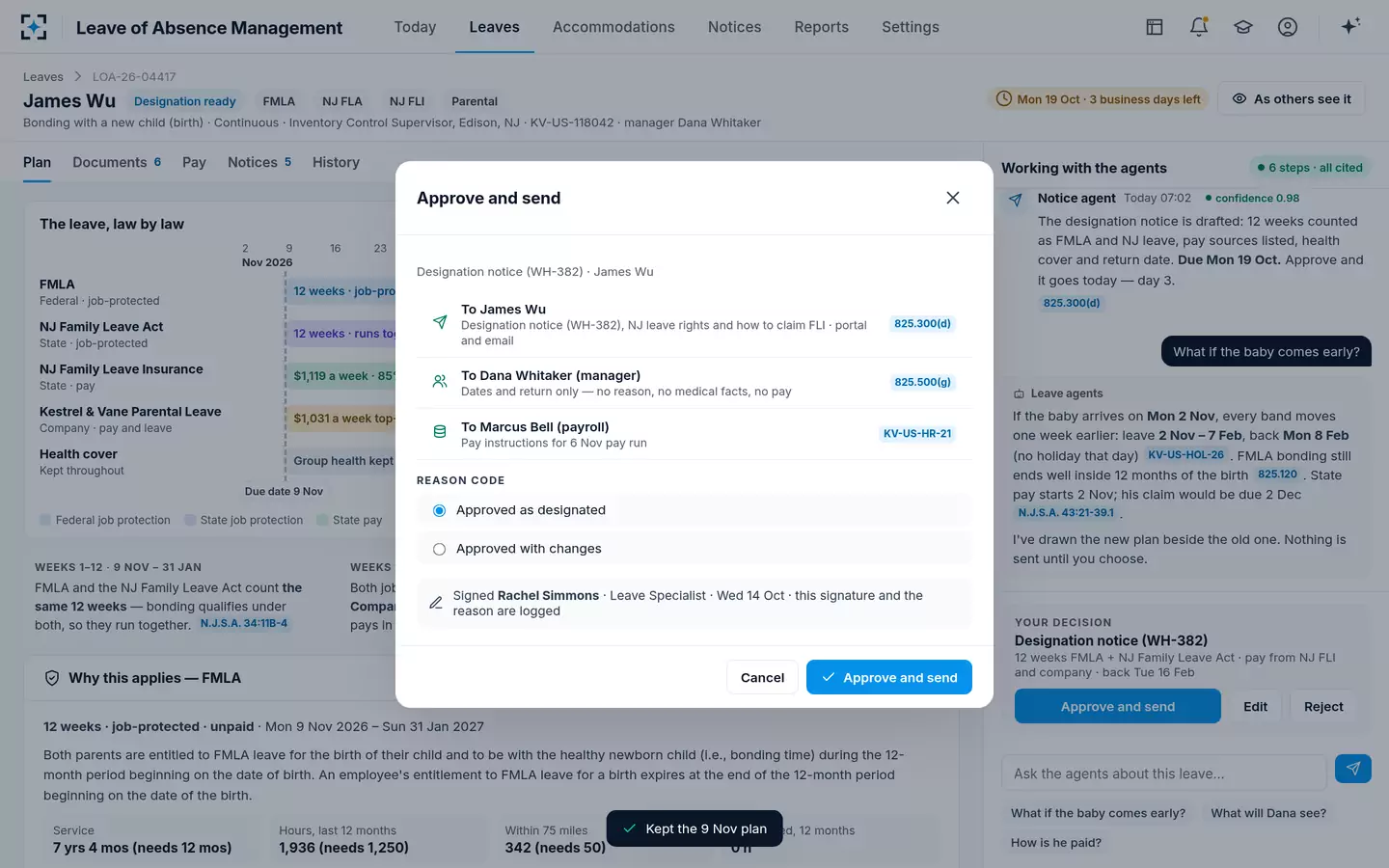Click the Leaves breadcrumb link

(43, 76)
